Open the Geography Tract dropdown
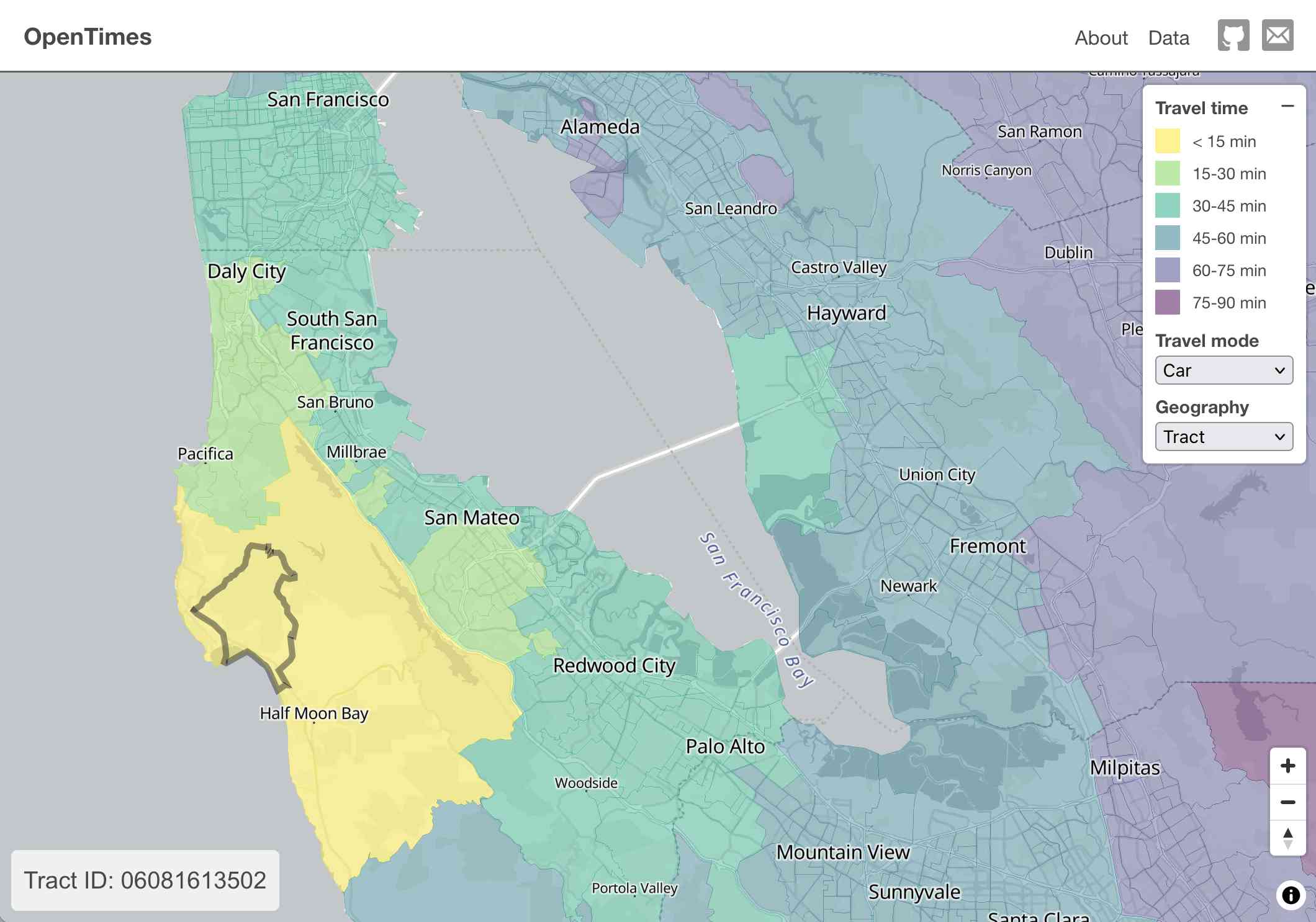The image size is (1316, 922). point(1224,437)
